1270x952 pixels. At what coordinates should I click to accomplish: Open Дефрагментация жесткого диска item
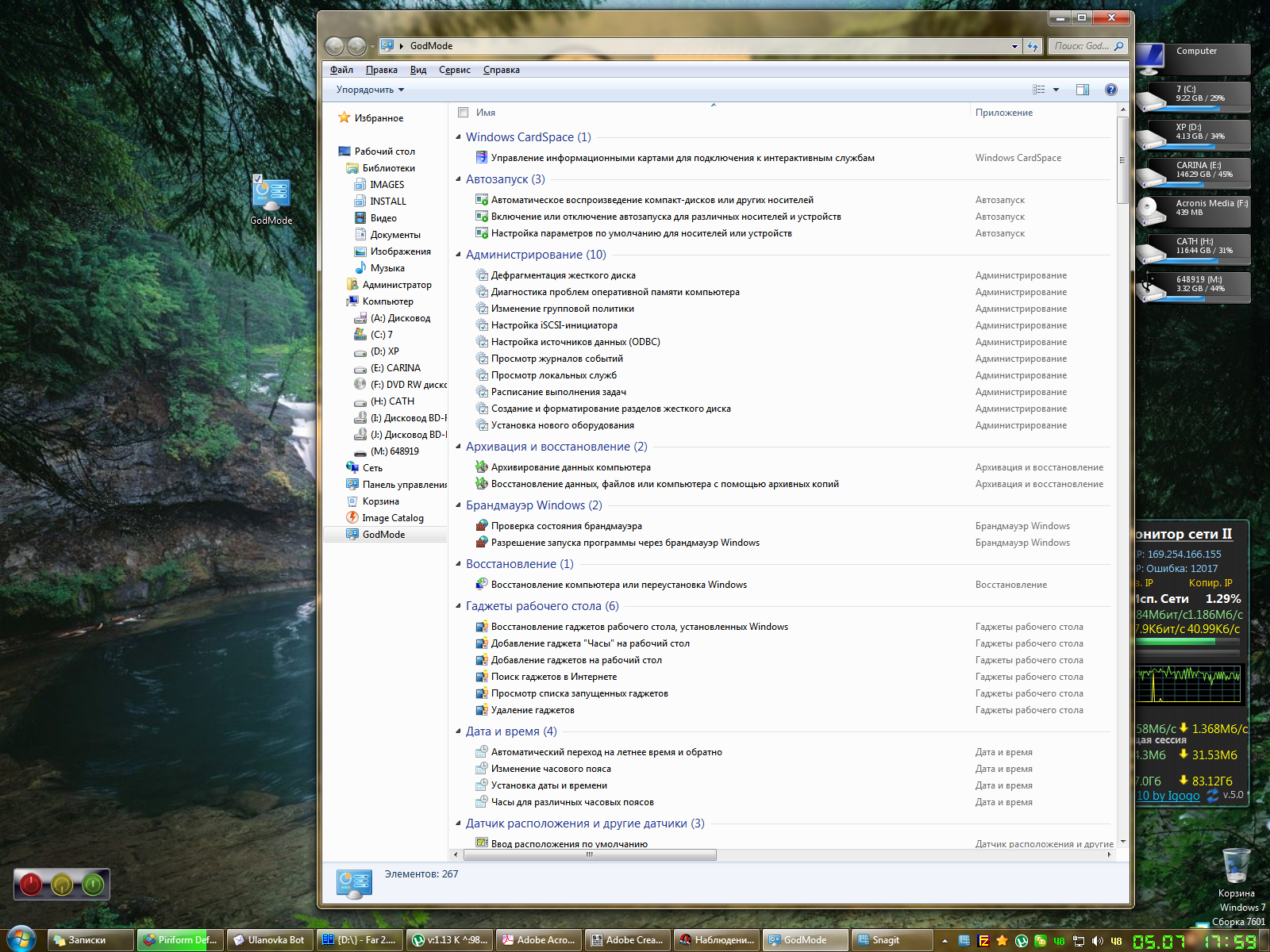click(x=563, y=275)
